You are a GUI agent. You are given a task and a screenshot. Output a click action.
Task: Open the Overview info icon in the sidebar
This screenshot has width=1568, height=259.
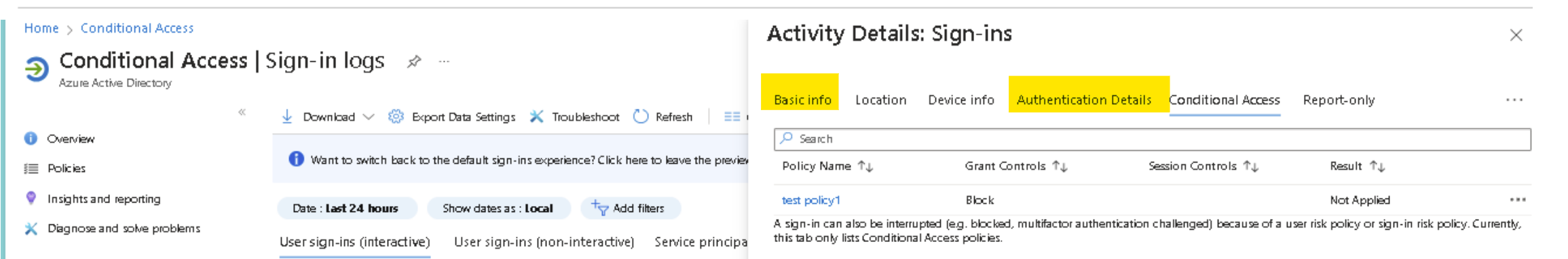coord(31,138)
